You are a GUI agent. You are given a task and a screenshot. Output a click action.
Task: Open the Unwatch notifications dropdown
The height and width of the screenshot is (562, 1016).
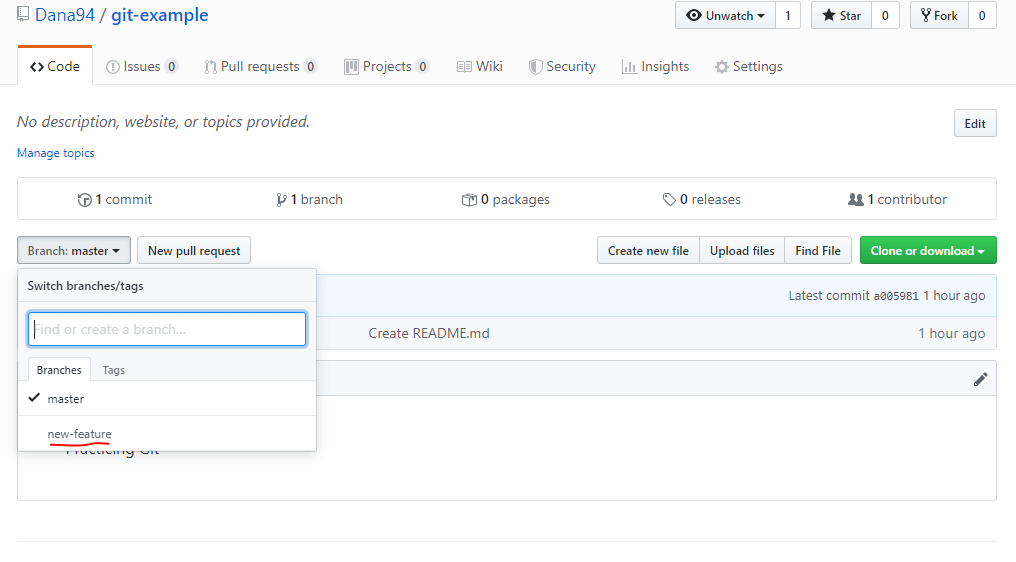click(725, 16)
